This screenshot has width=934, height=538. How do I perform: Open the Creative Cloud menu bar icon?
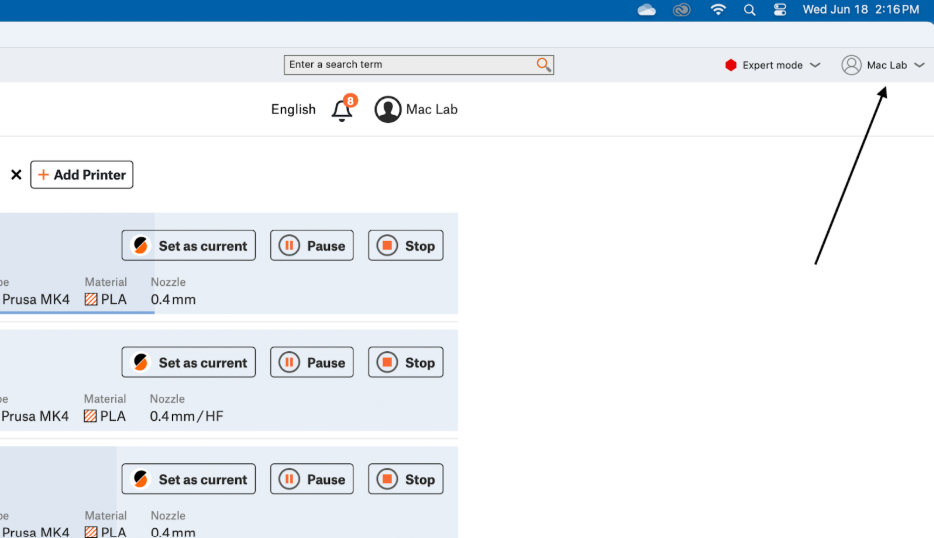tap(682, 10)
